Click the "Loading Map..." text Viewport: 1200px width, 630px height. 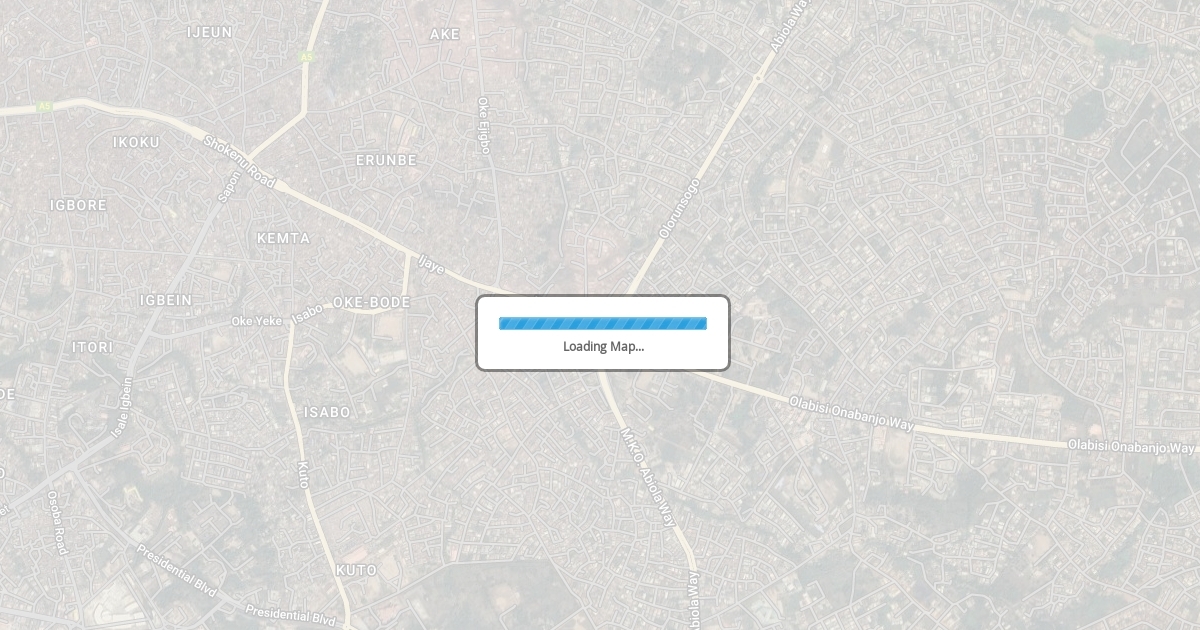pos(603,346)
